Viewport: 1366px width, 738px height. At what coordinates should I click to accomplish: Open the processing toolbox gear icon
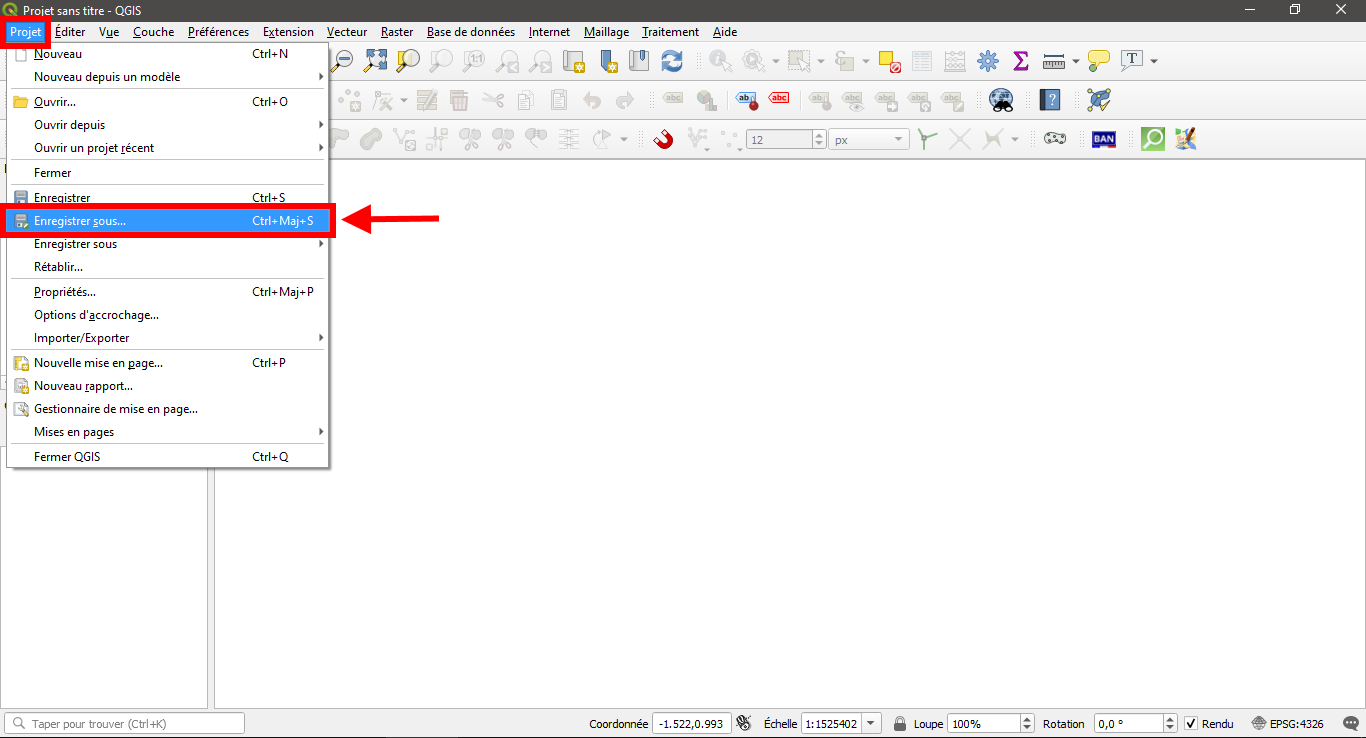pyautogui.click(x=988, y=61)
